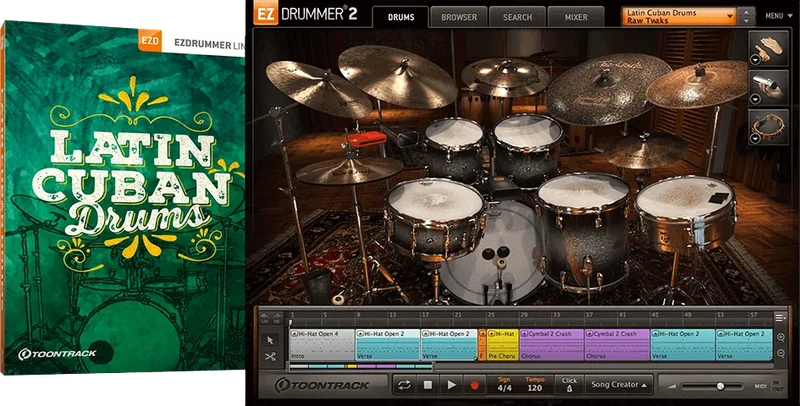Click the playhead marker at bar 1
Screen dimensions: 800x406
tap(290, 322)
